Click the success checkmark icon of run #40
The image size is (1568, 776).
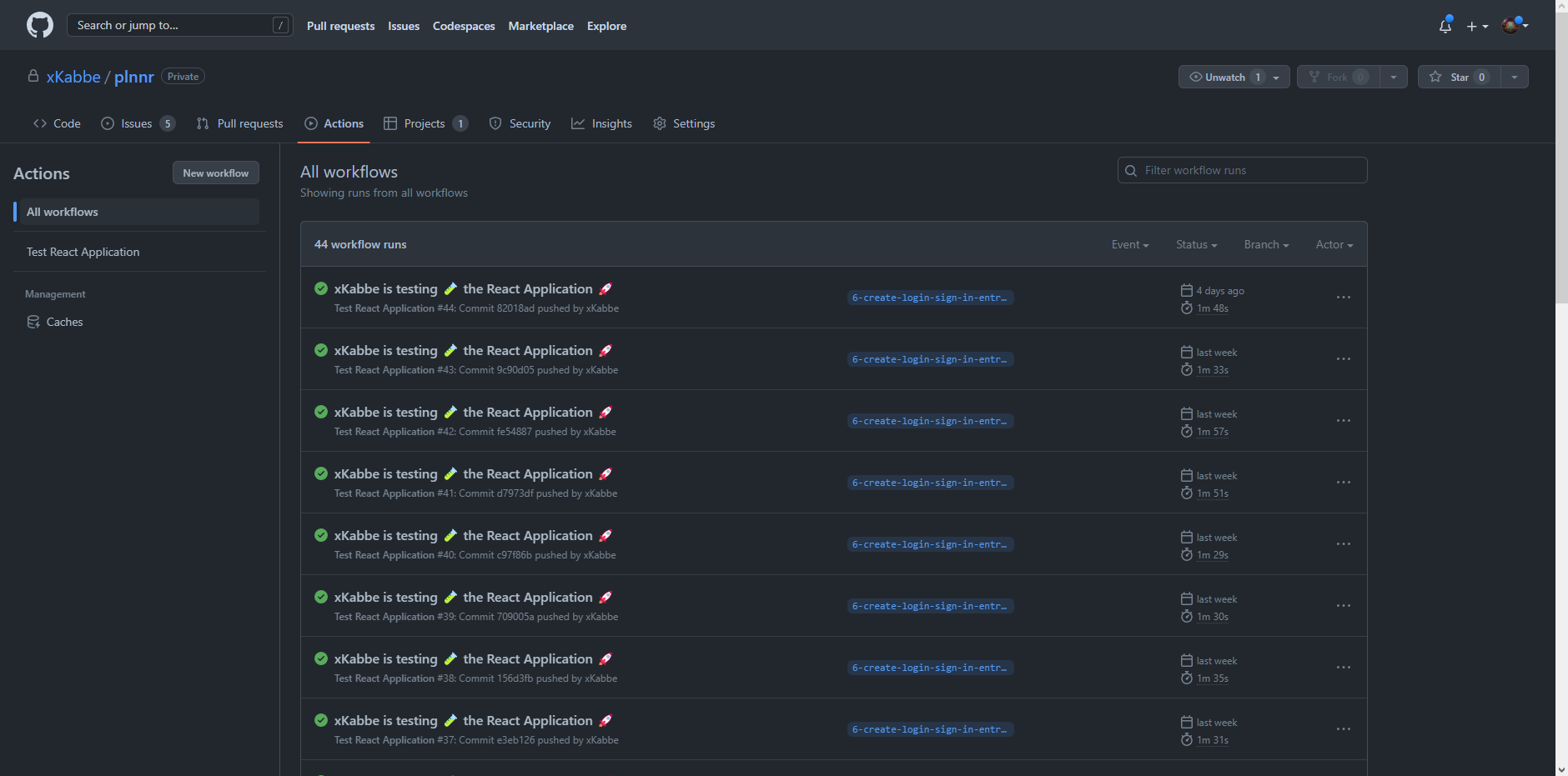(321, 535)
